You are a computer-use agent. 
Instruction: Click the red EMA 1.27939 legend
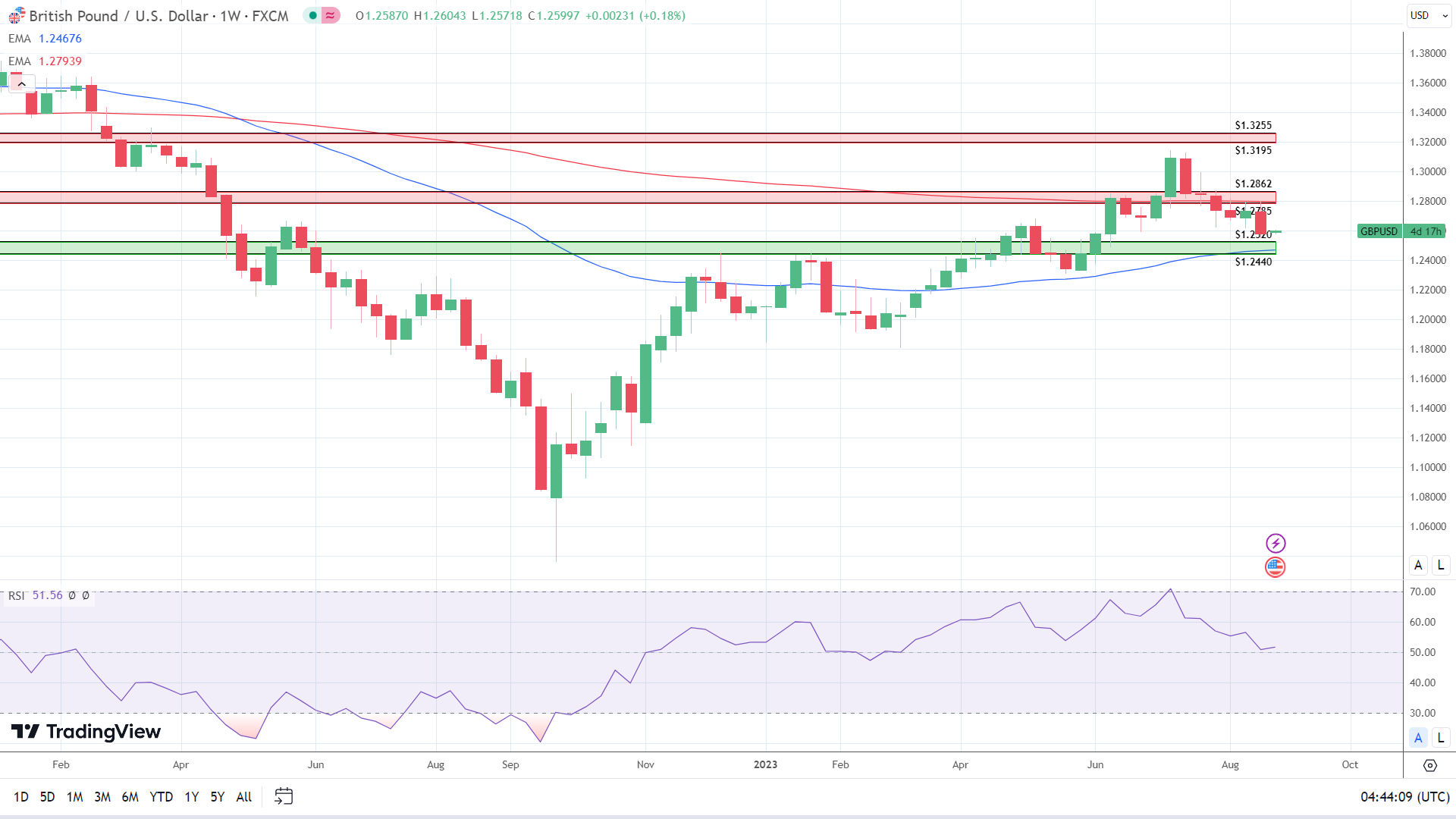[x=45, y=61]
